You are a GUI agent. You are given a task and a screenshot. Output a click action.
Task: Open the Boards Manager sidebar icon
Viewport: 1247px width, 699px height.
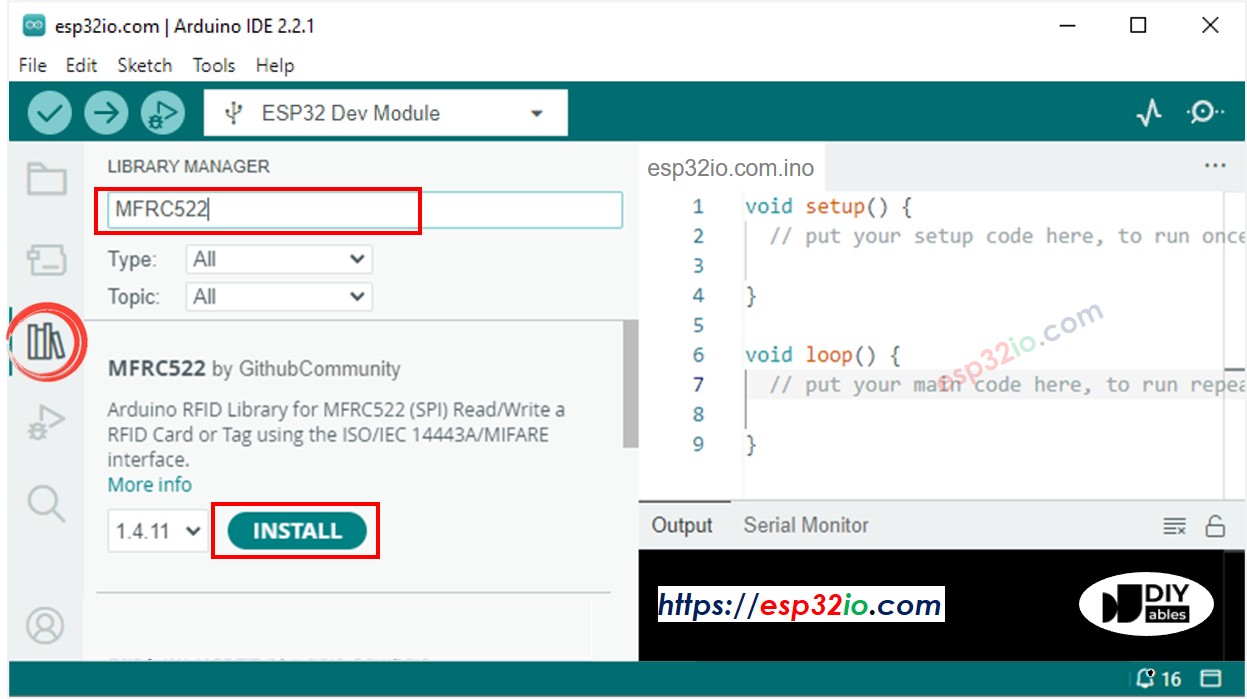46,258
